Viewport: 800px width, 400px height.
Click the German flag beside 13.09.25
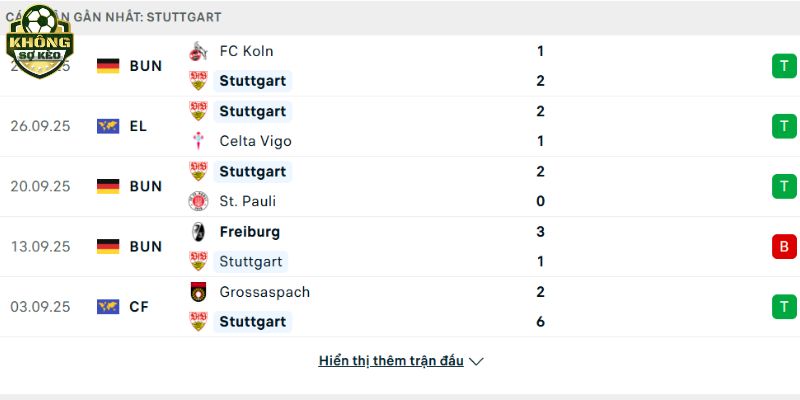coord(108,246)
